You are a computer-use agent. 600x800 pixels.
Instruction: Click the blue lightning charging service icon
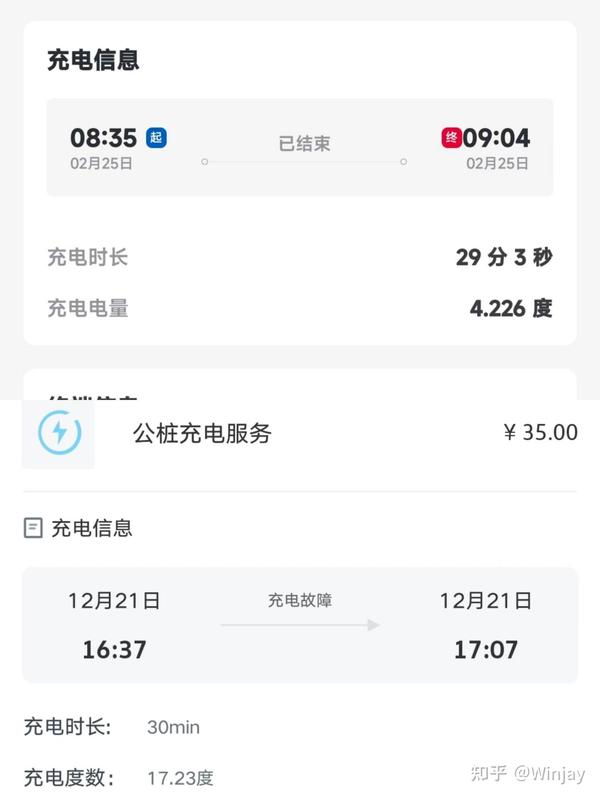60,432
